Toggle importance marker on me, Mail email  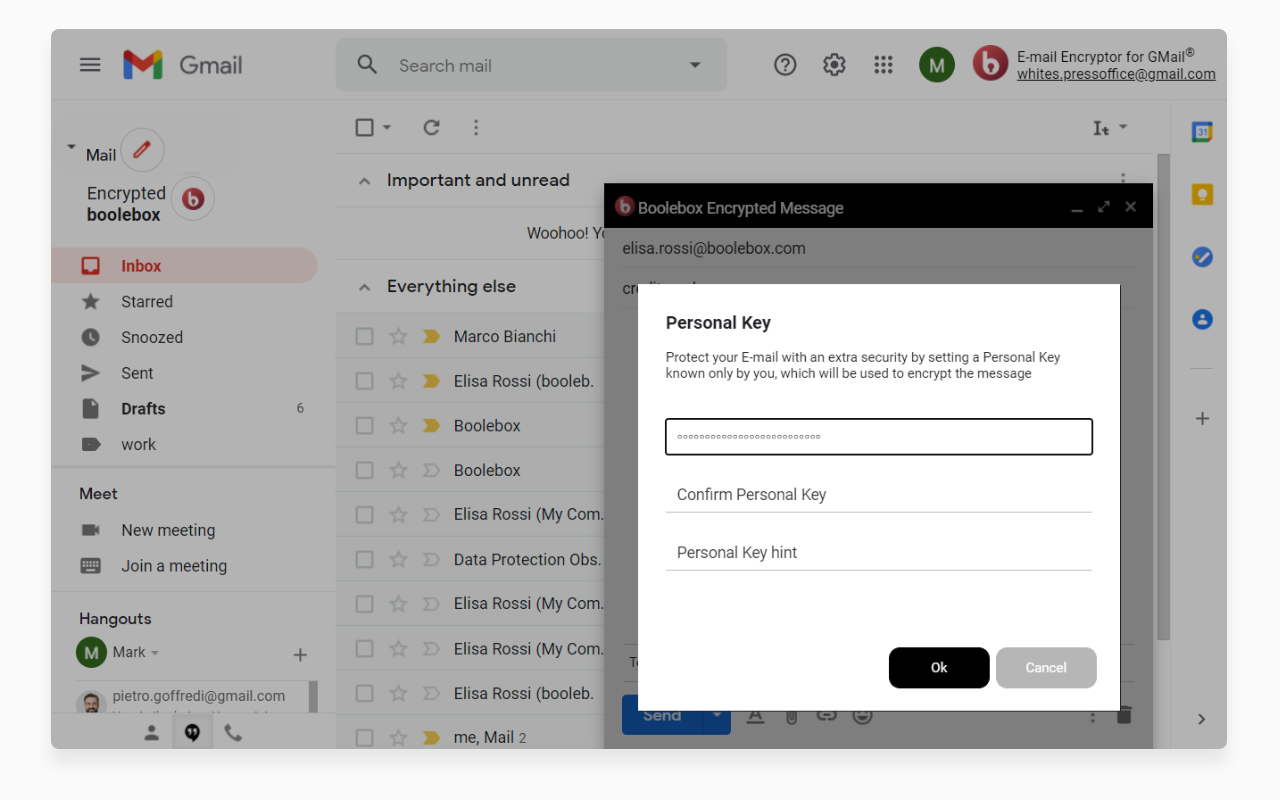point(431,738)
